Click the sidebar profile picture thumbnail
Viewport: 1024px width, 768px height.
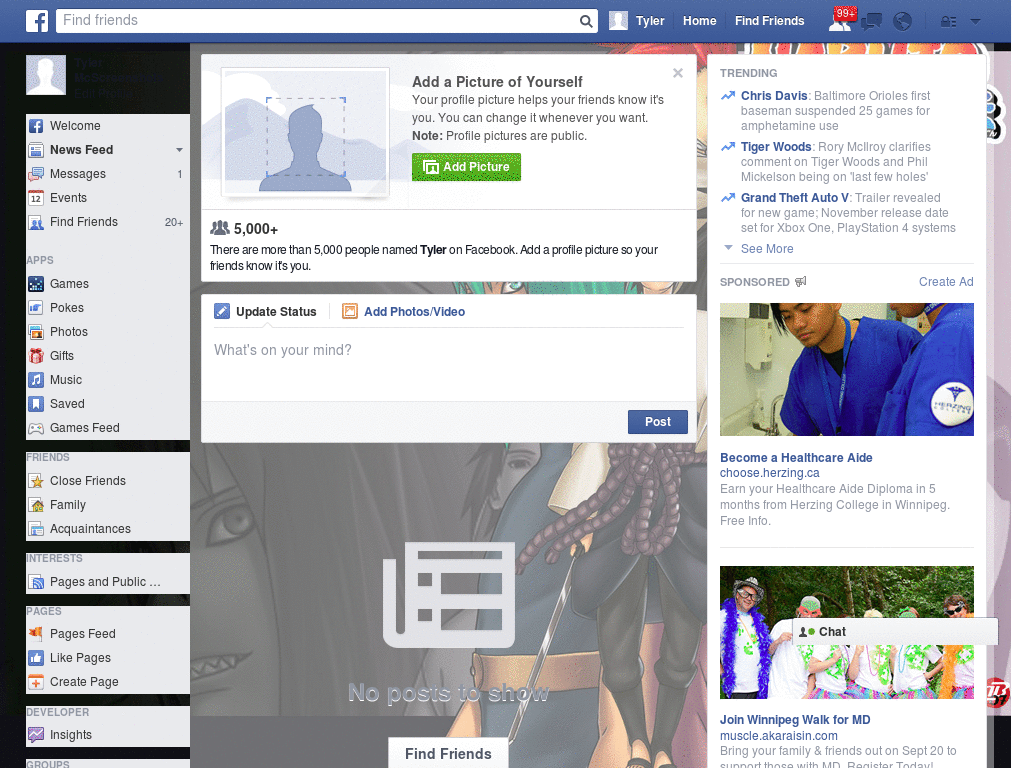coord(46,75)
